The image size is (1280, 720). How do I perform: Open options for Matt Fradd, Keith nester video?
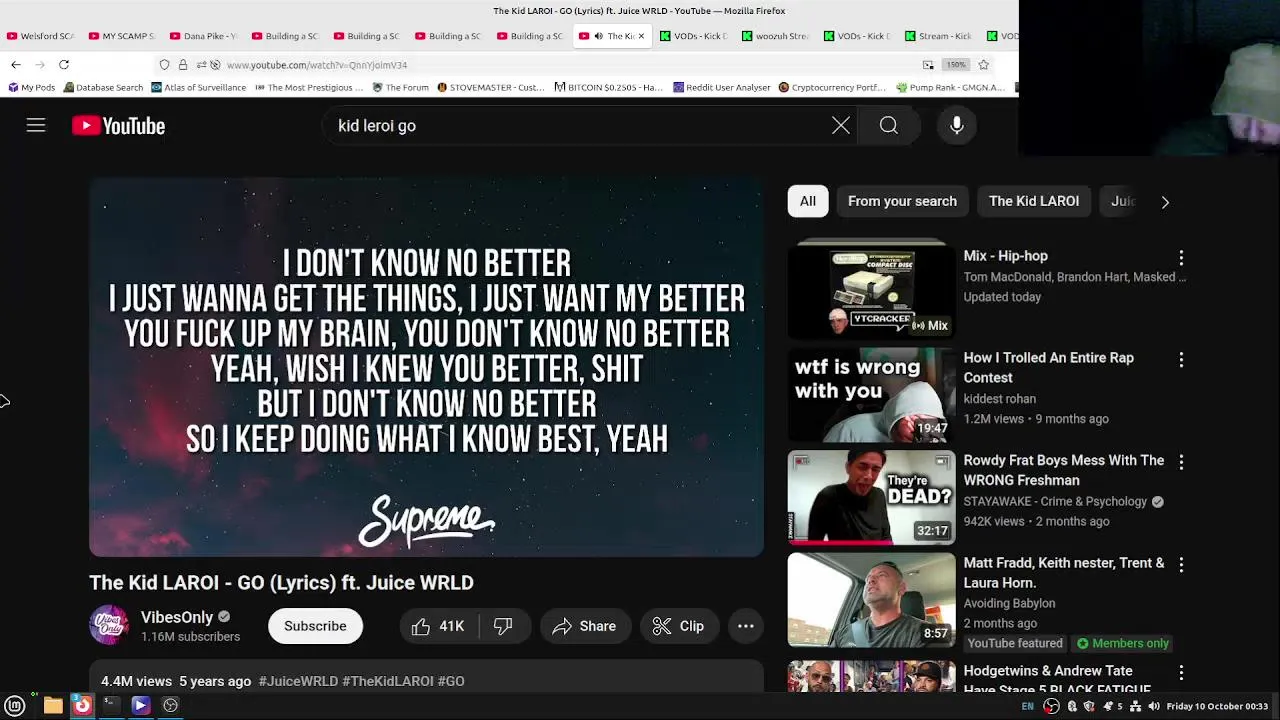click(x=1181, y=565)
